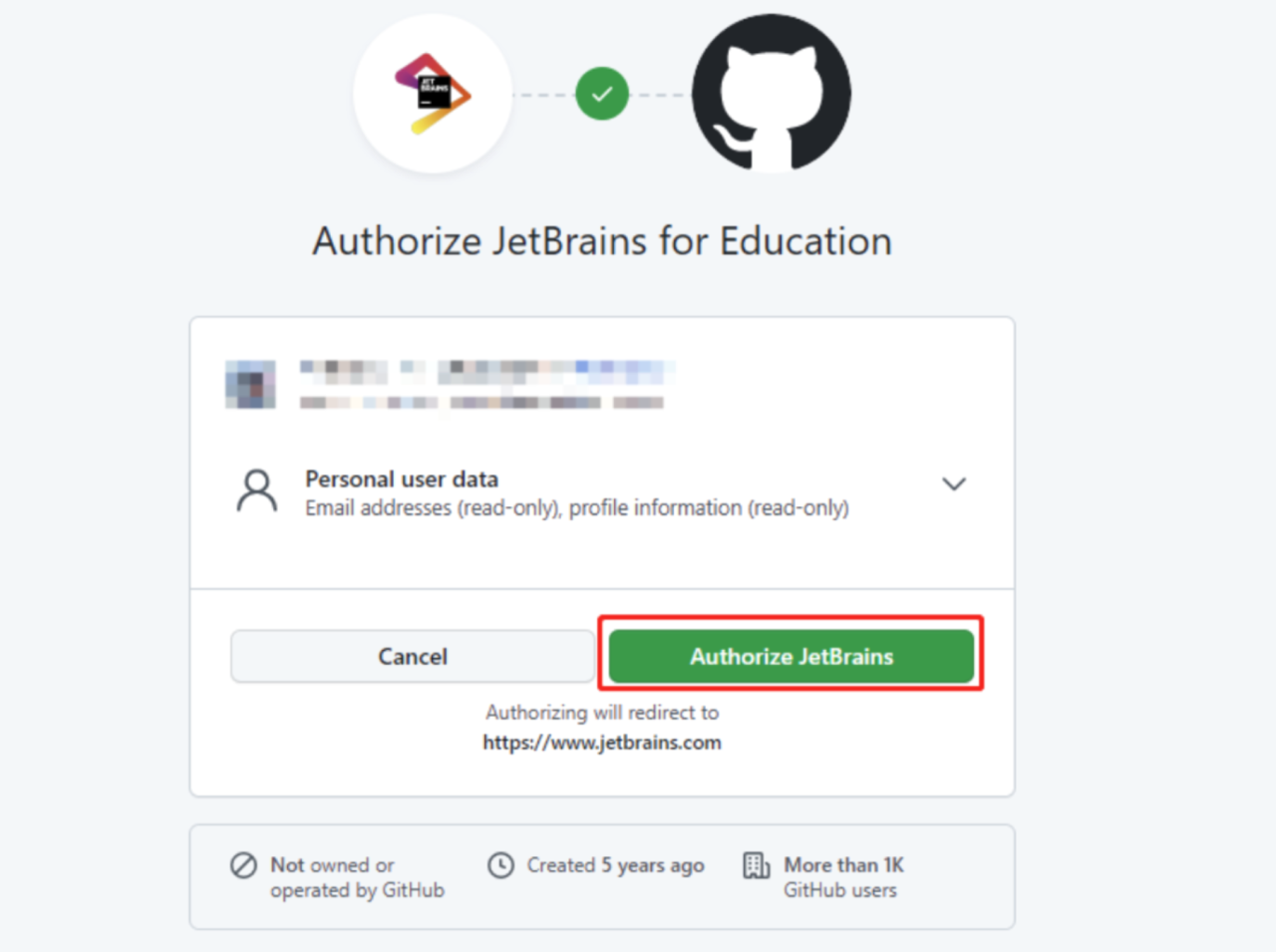Viewport: 1276px width, 952px height.
Task: Expand Personal user data permission details
Action: pyautogui.click(x=602, y=492)
